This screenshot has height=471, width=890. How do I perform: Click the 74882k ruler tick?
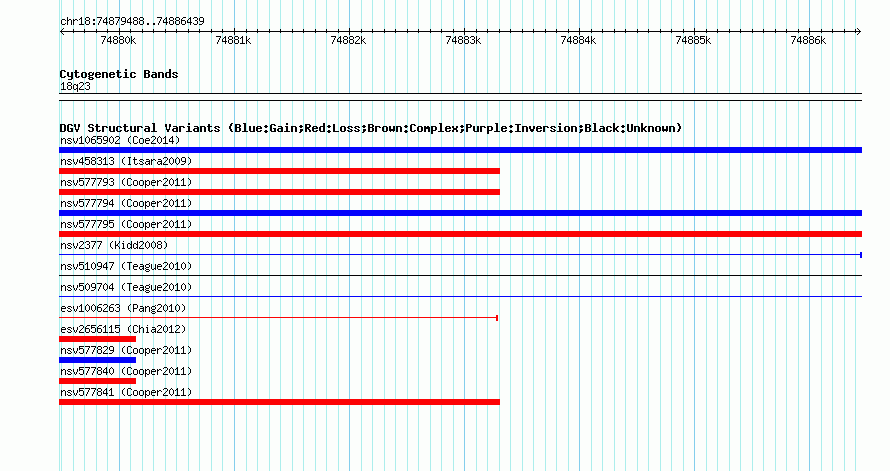(349, 40)
